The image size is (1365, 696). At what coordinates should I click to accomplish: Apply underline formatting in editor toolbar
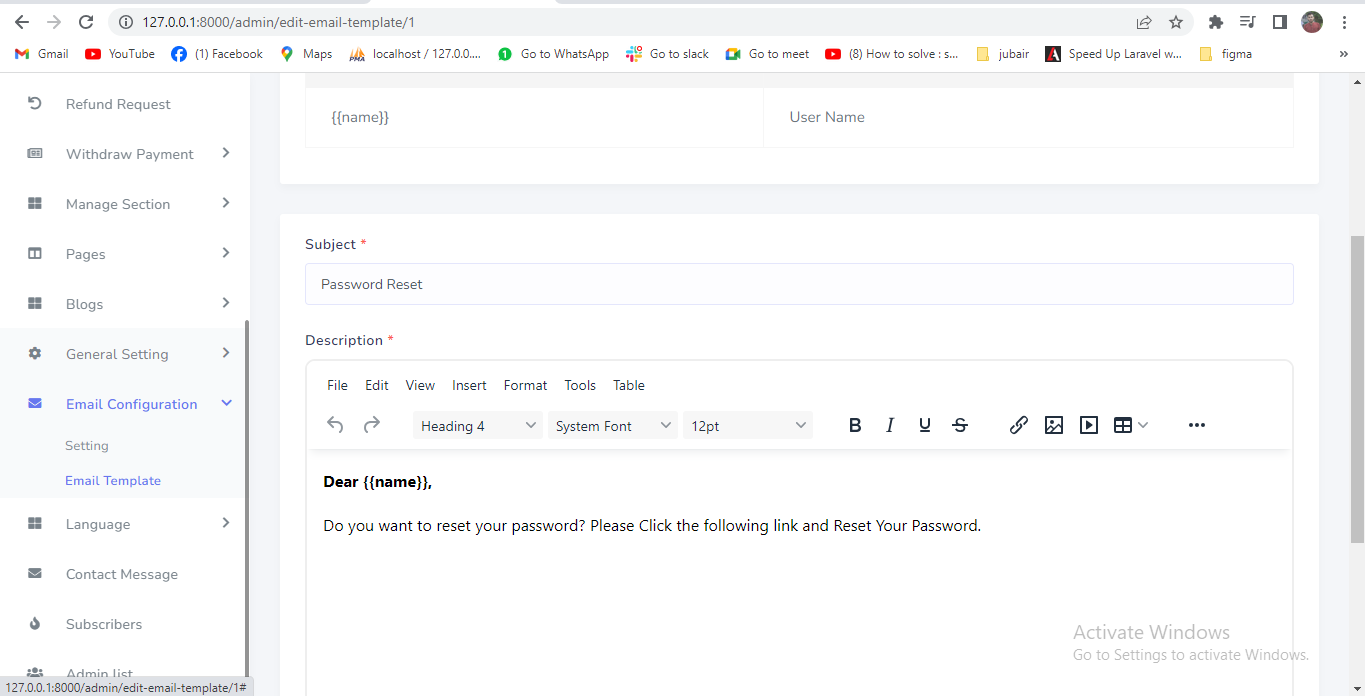925,425
